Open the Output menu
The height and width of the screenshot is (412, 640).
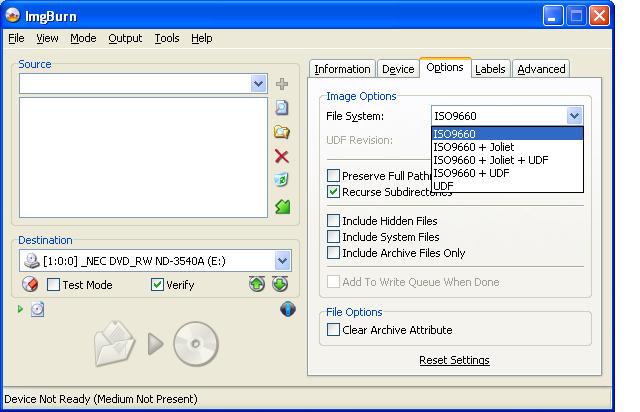125,38
